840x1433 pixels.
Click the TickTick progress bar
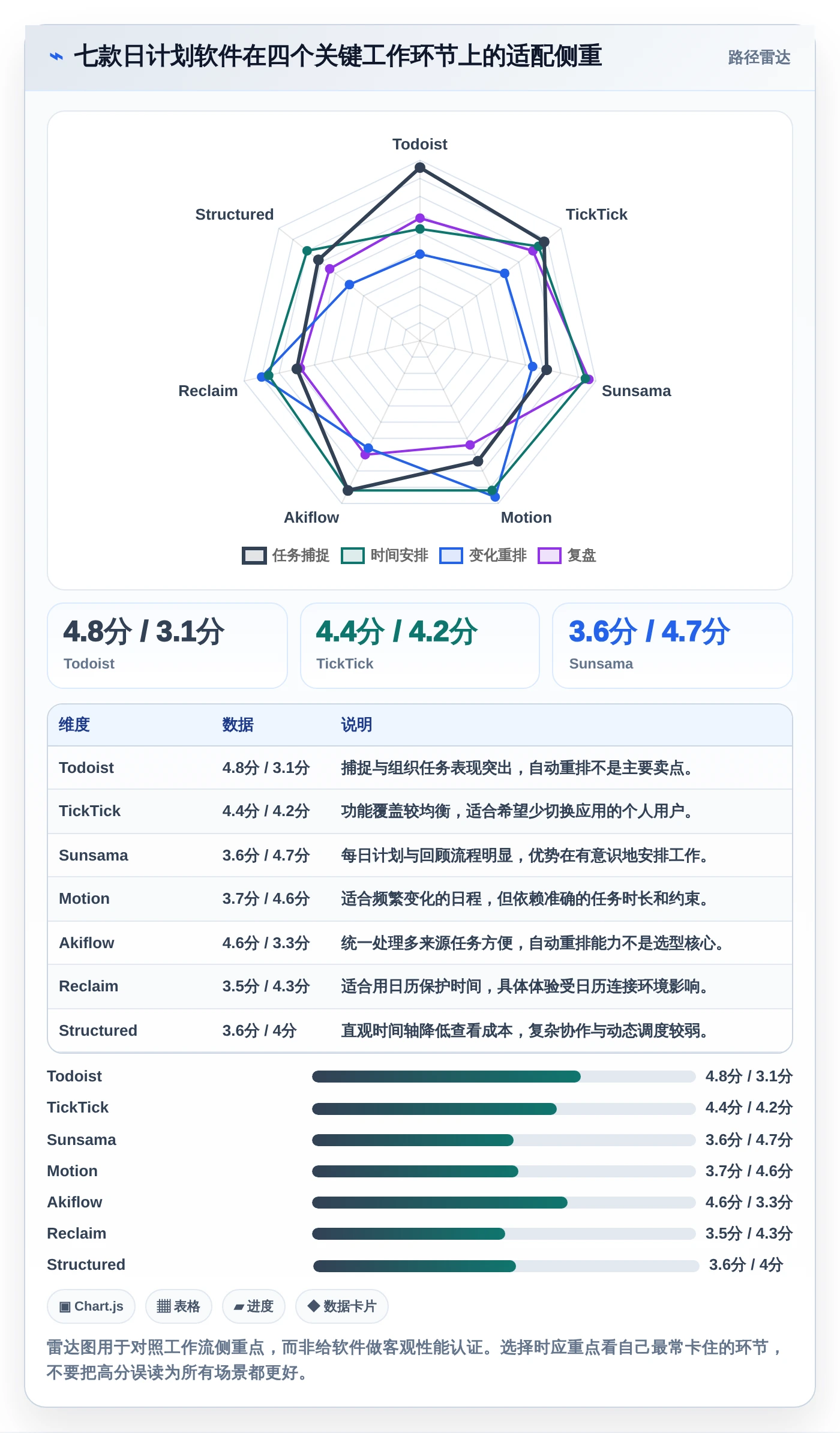click(x=504, y=1109)
